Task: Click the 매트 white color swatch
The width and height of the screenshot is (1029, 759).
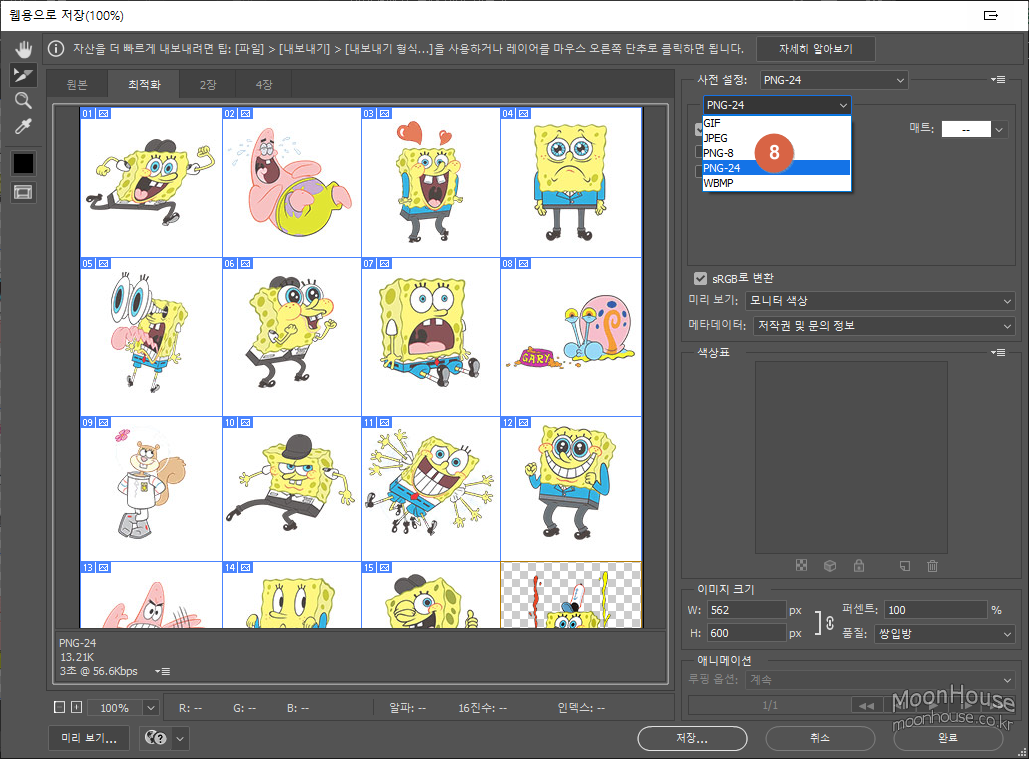Action: (x=965, y=129)
